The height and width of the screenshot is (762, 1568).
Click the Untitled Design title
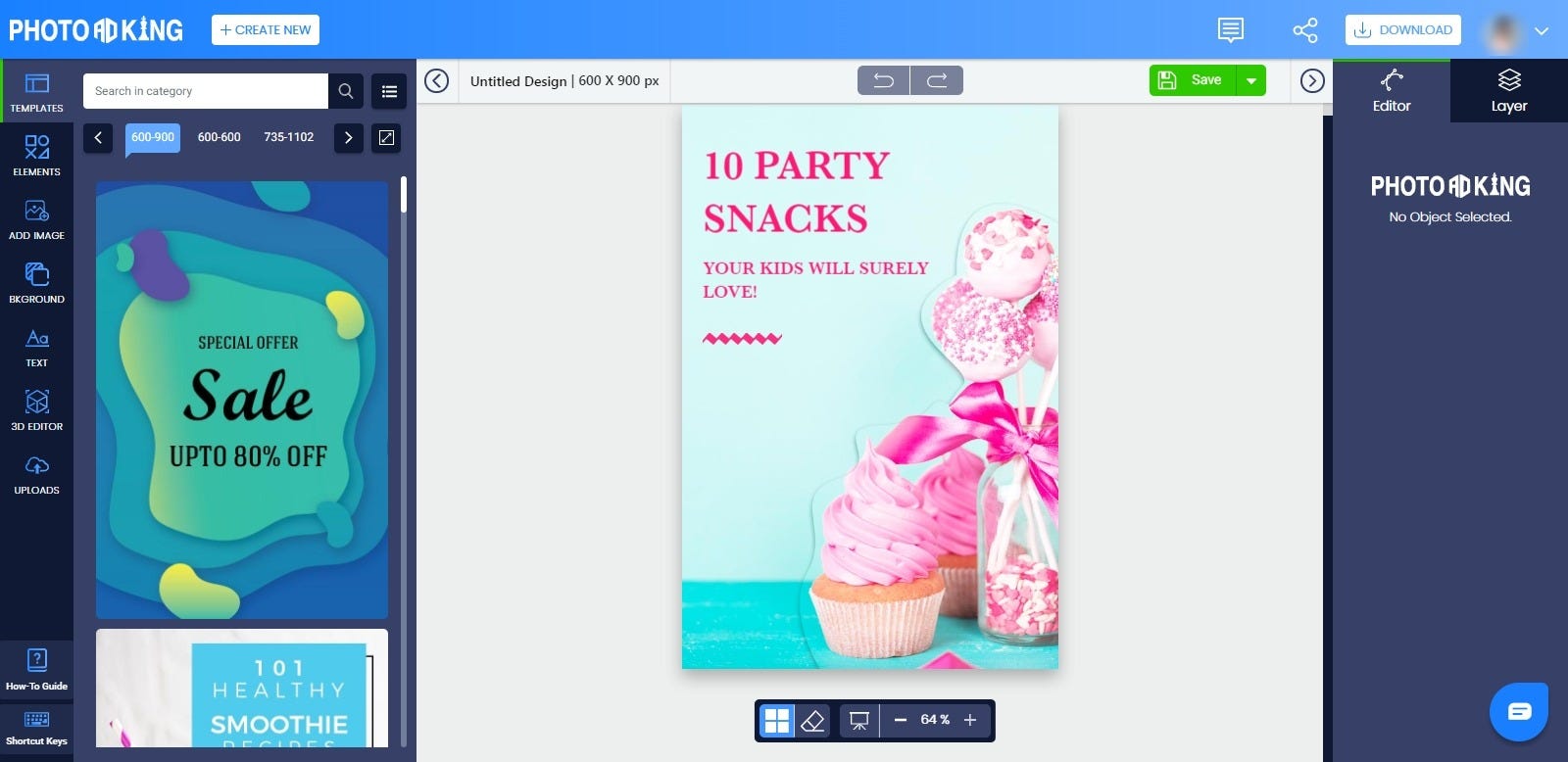[518, 81]
